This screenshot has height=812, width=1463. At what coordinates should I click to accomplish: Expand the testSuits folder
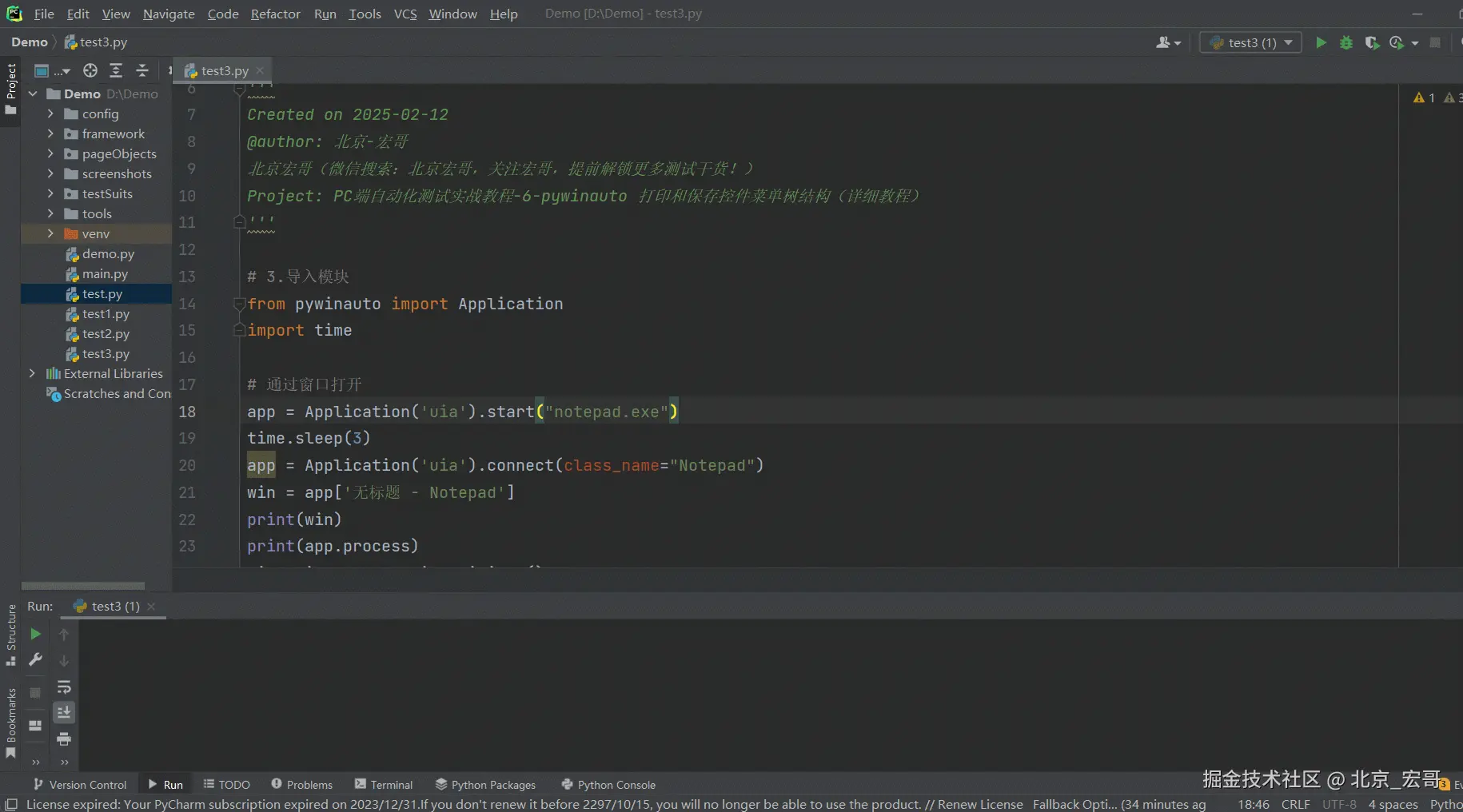50,193
